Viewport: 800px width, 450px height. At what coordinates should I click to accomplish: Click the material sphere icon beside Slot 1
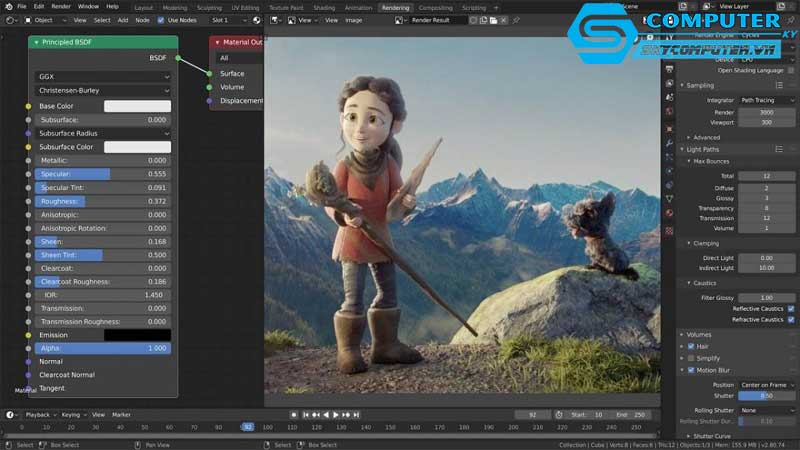tap(255, 20)
